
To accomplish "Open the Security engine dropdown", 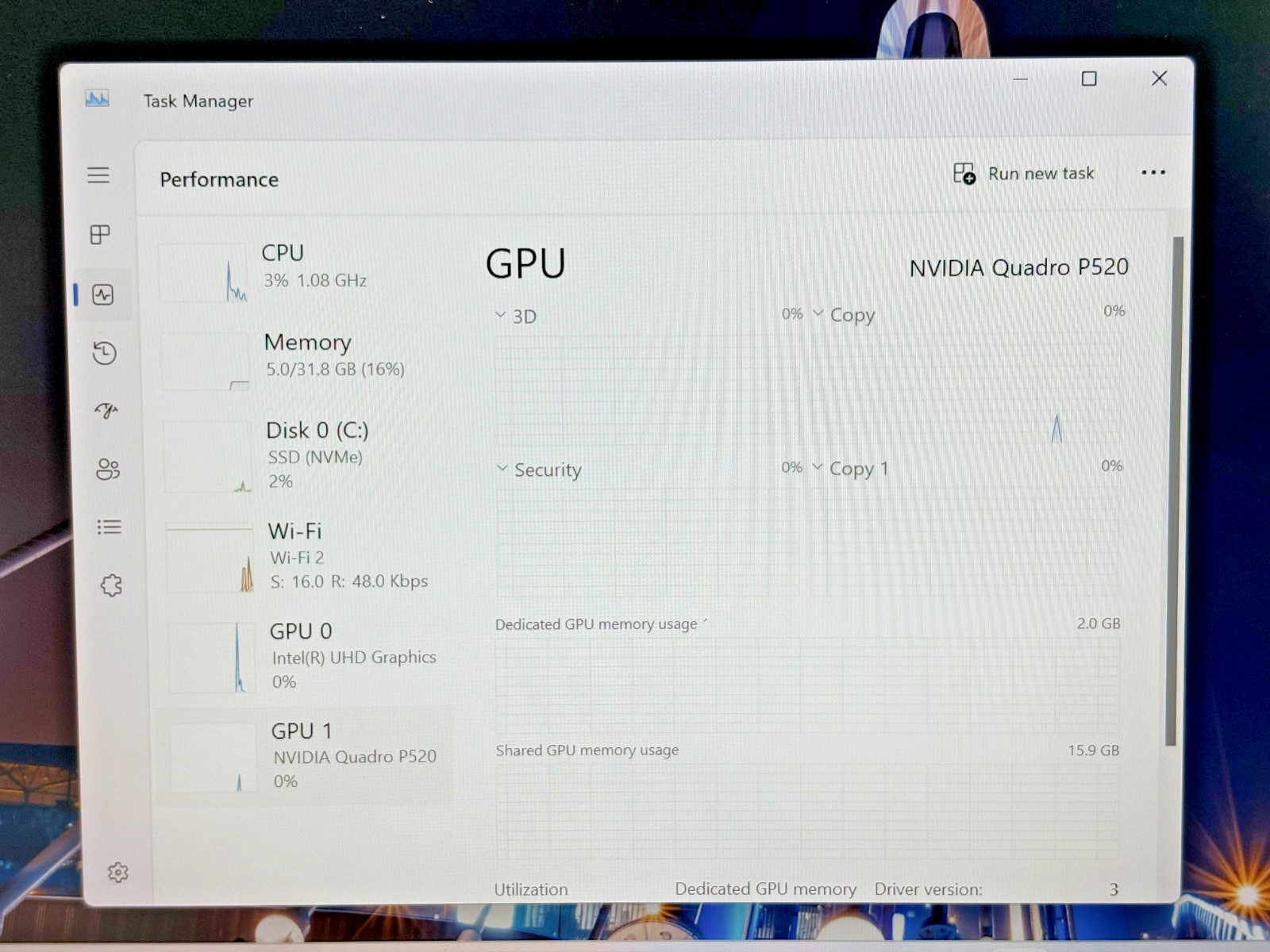I will [539, 469].
